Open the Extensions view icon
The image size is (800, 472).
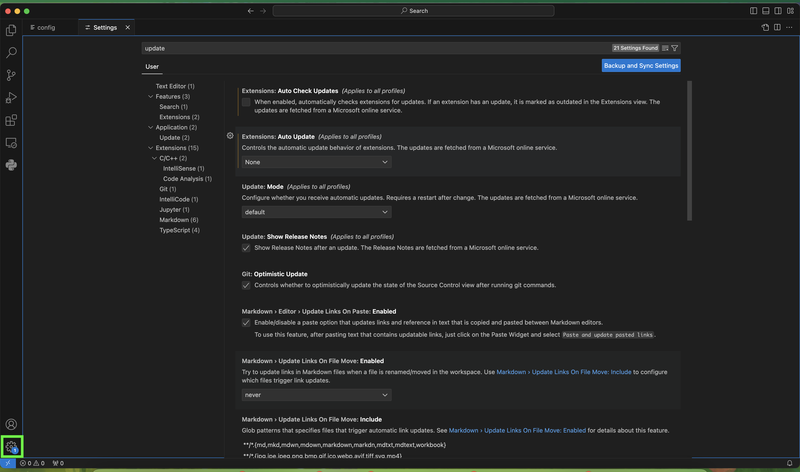tap(11, 120)
